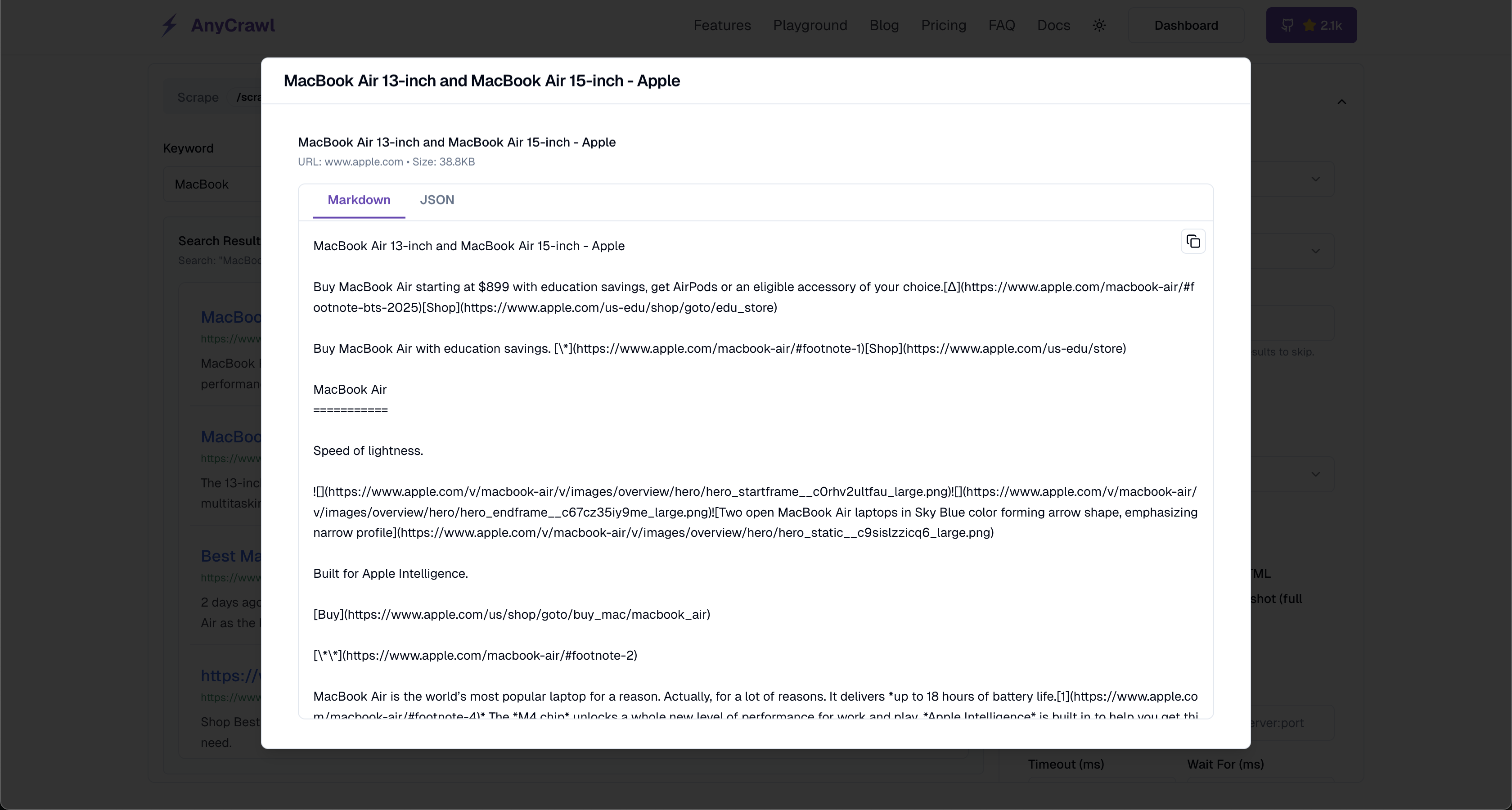Image resolution: width=1512 pixels, height=810 pixels.
Task: Click the 'Best Ma' search result title
Action: click(x=231, y=556)
